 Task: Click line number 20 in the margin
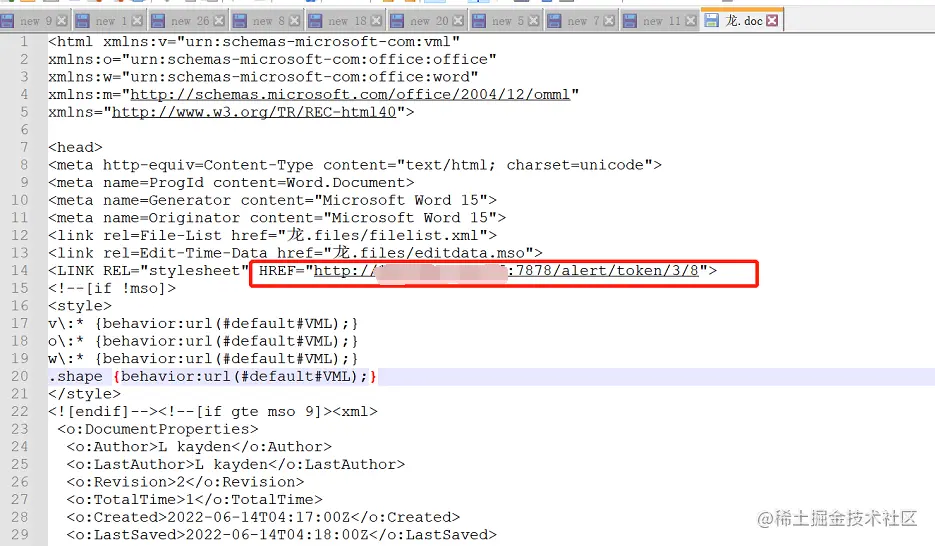(20, 376)
